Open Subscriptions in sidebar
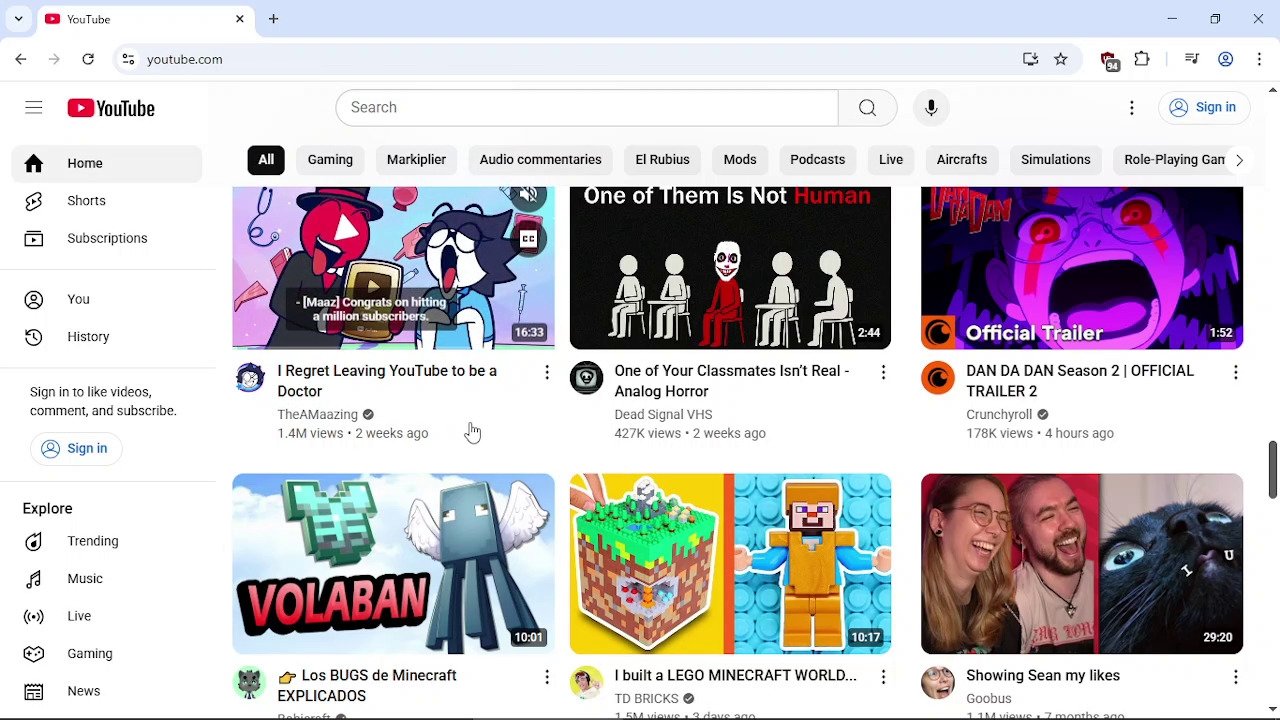1280x720 pixels. tap(107, 238)
